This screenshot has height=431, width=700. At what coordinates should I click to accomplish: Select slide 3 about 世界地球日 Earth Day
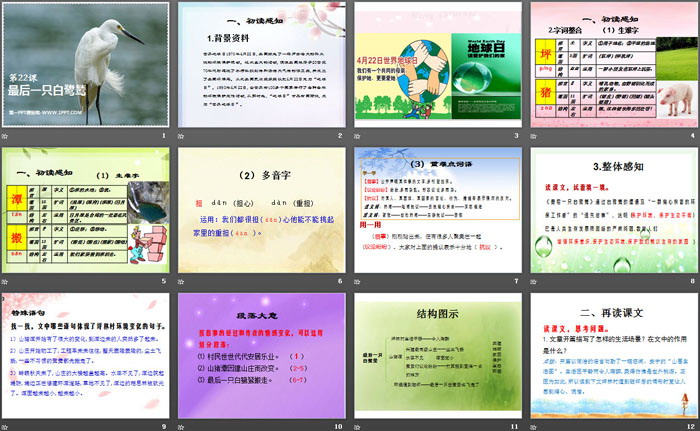[438, 65]
